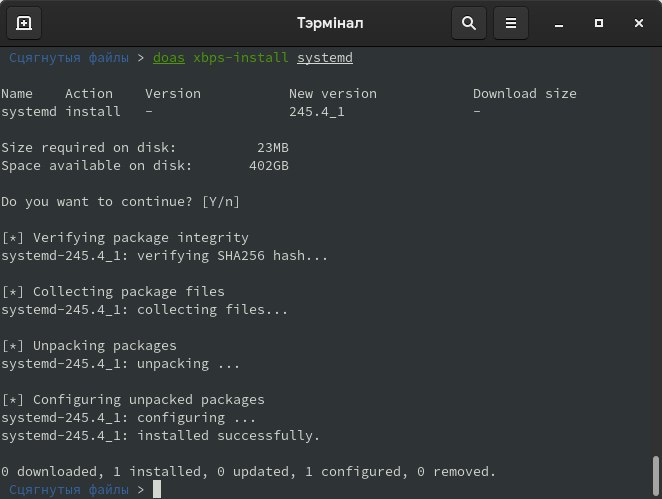The height and width of the screenshot is (499, 662).
Task: Click 'systemd-245.4_1: configuring ...' line
Action: (x=128, y=418)
